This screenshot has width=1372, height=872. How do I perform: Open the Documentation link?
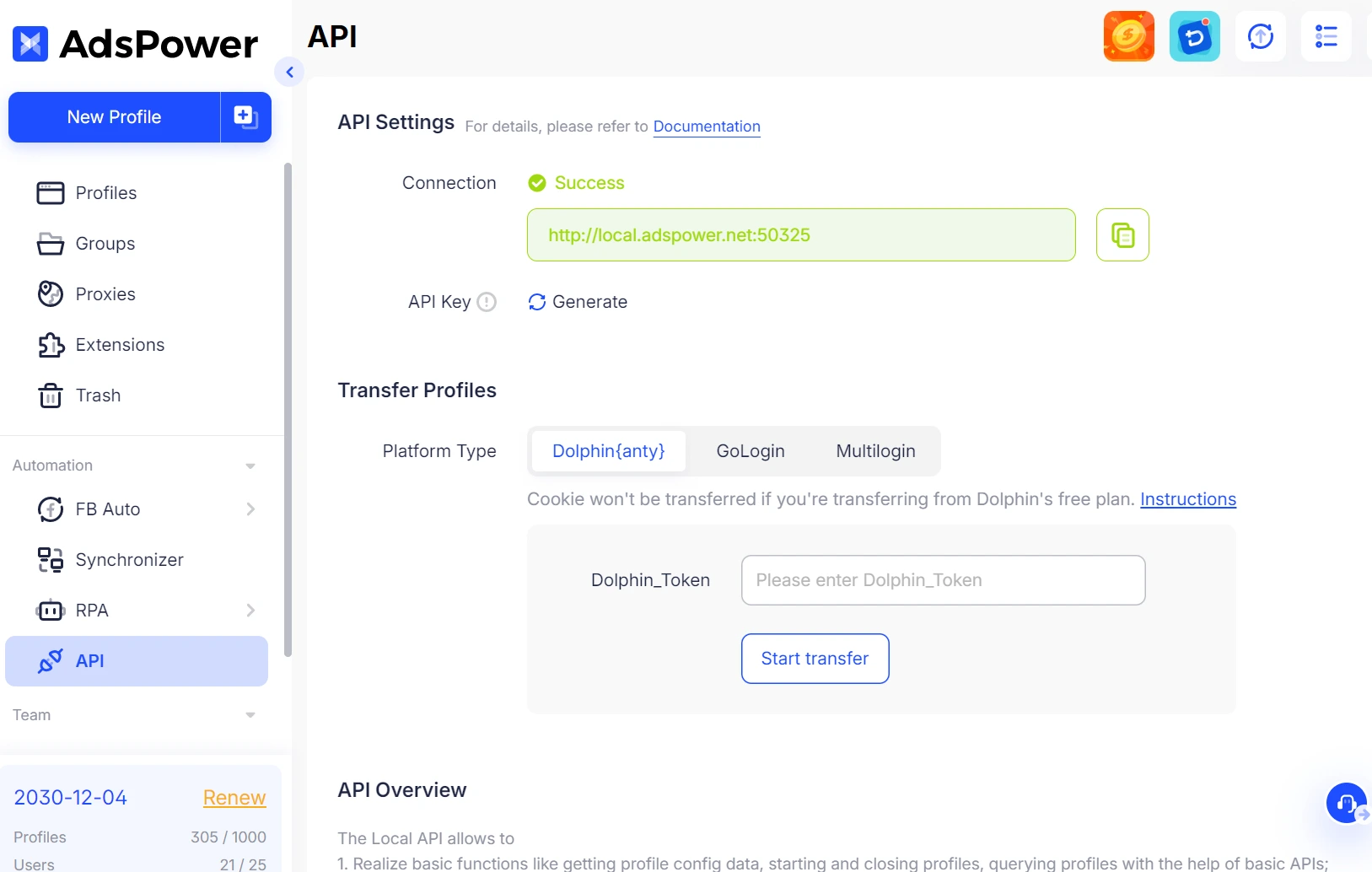[707, 126]
